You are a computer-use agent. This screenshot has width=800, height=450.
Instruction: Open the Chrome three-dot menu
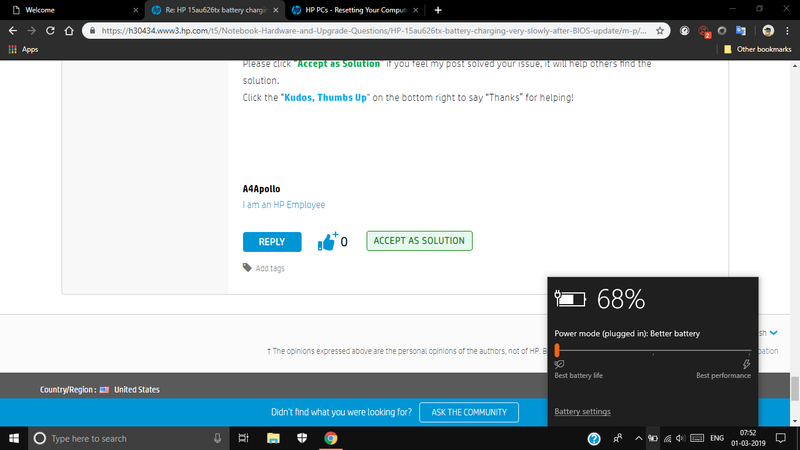tap(788, 31)
